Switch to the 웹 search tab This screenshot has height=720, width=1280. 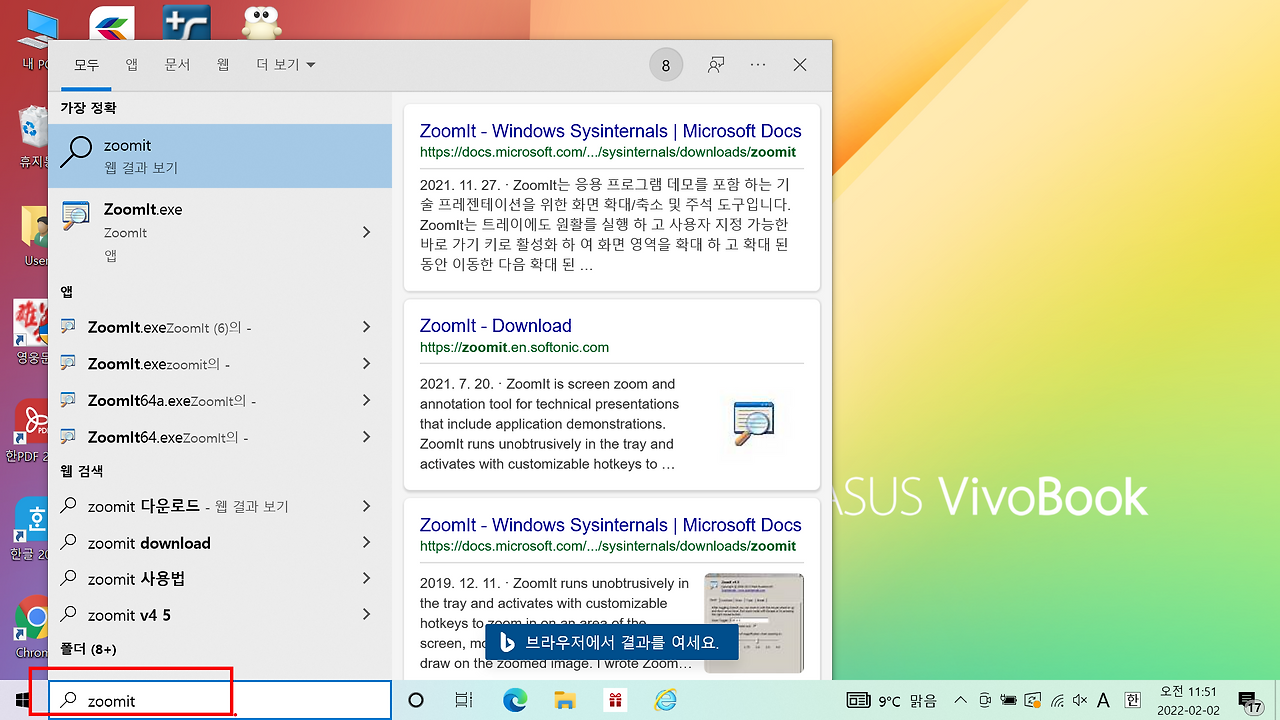[x=223, y=65]
